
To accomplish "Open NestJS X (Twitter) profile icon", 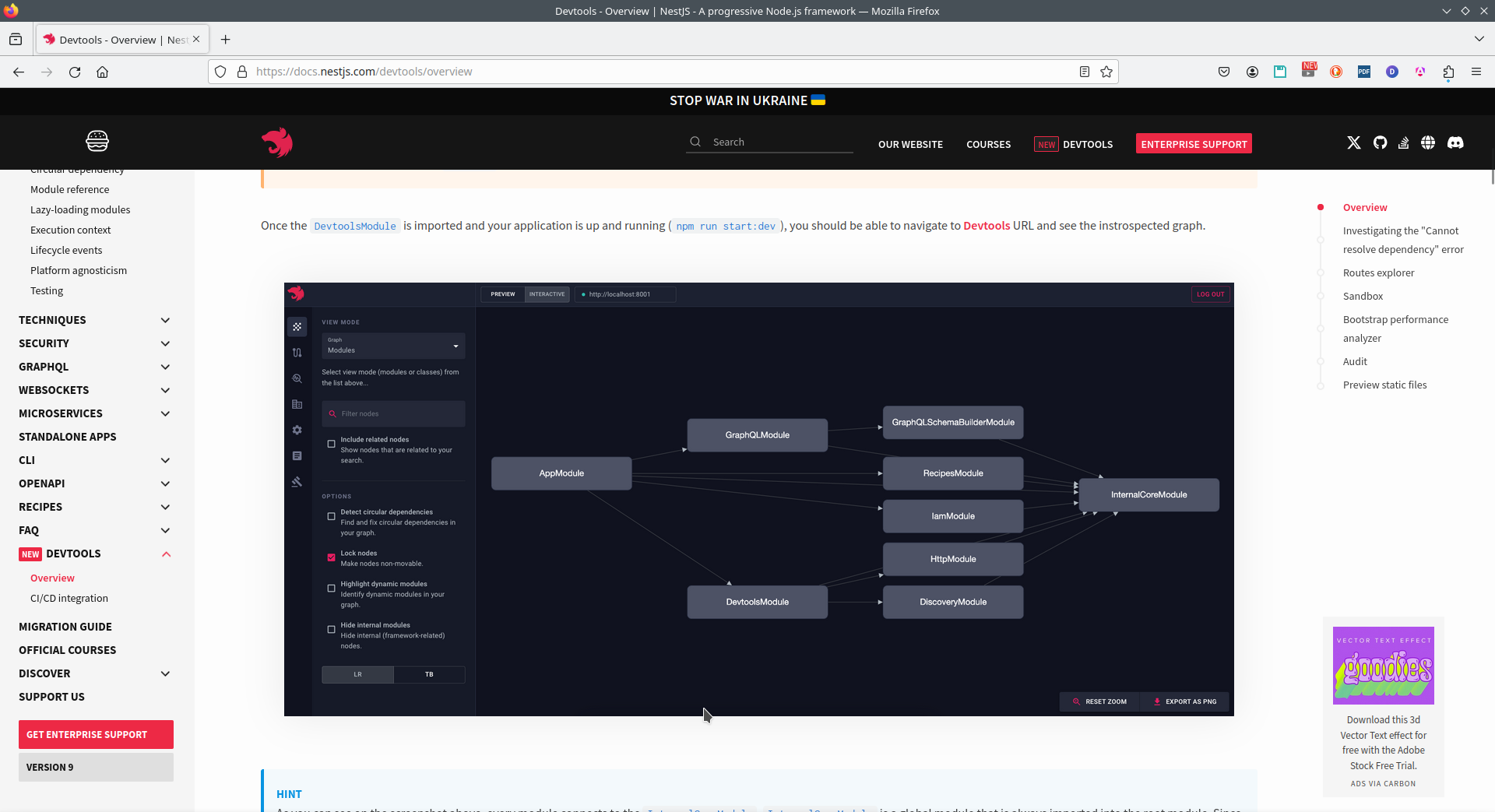I will coord(1354,142).
